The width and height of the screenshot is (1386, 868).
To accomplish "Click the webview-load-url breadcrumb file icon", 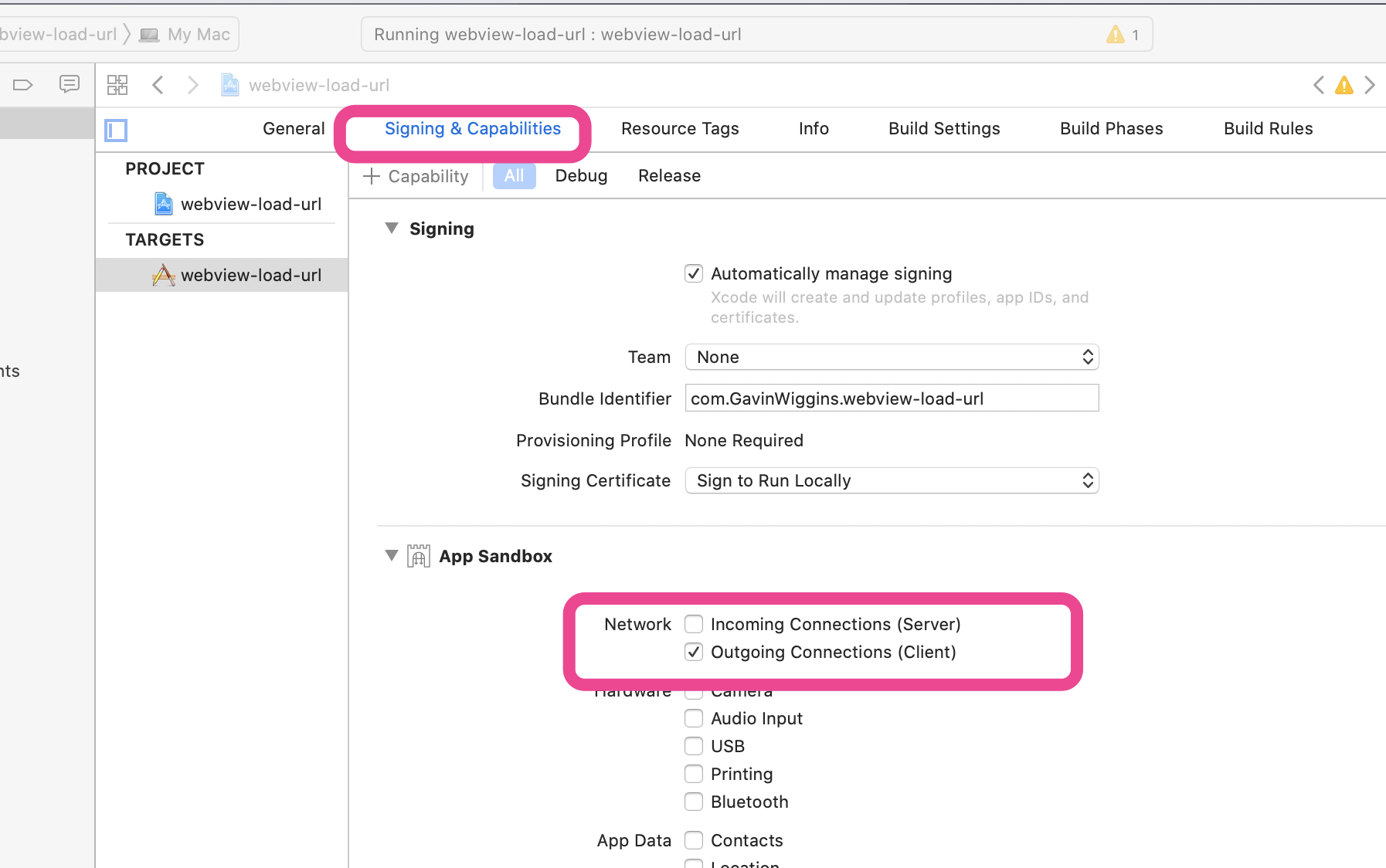I will [229, 85].
